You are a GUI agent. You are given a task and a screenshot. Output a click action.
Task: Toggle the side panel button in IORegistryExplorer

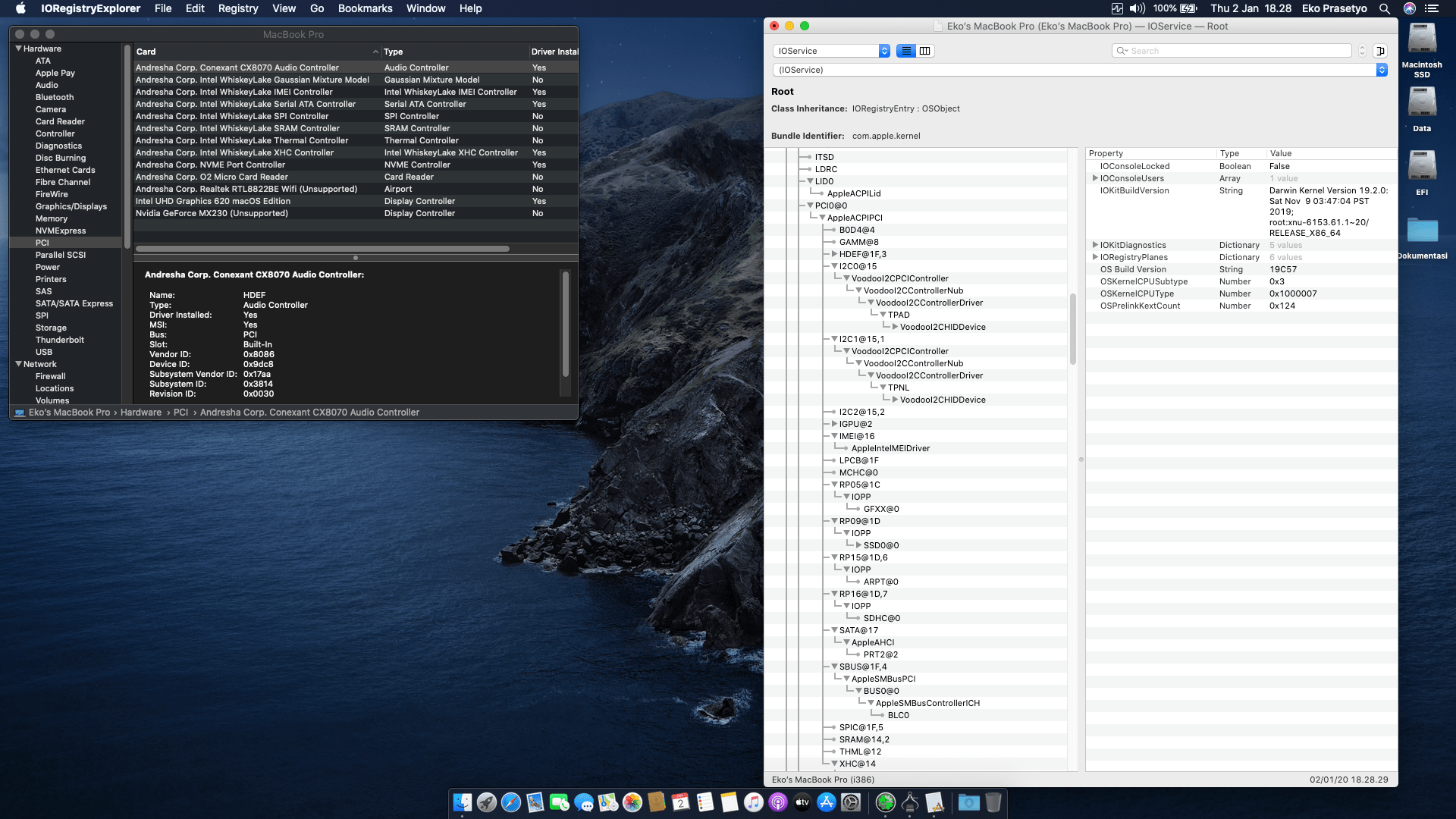pos(1380,51)
